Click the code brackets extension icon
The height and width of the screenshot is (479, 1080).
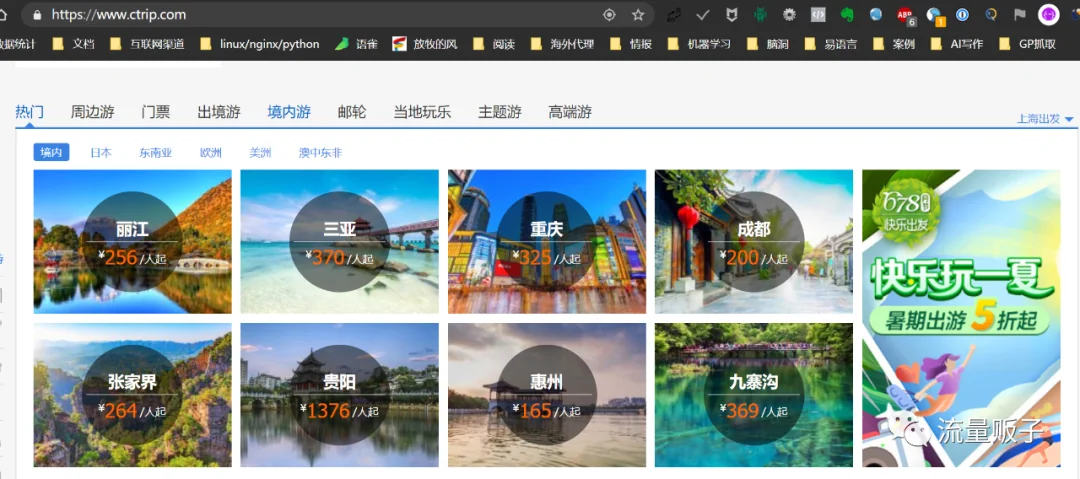(818, 14)
